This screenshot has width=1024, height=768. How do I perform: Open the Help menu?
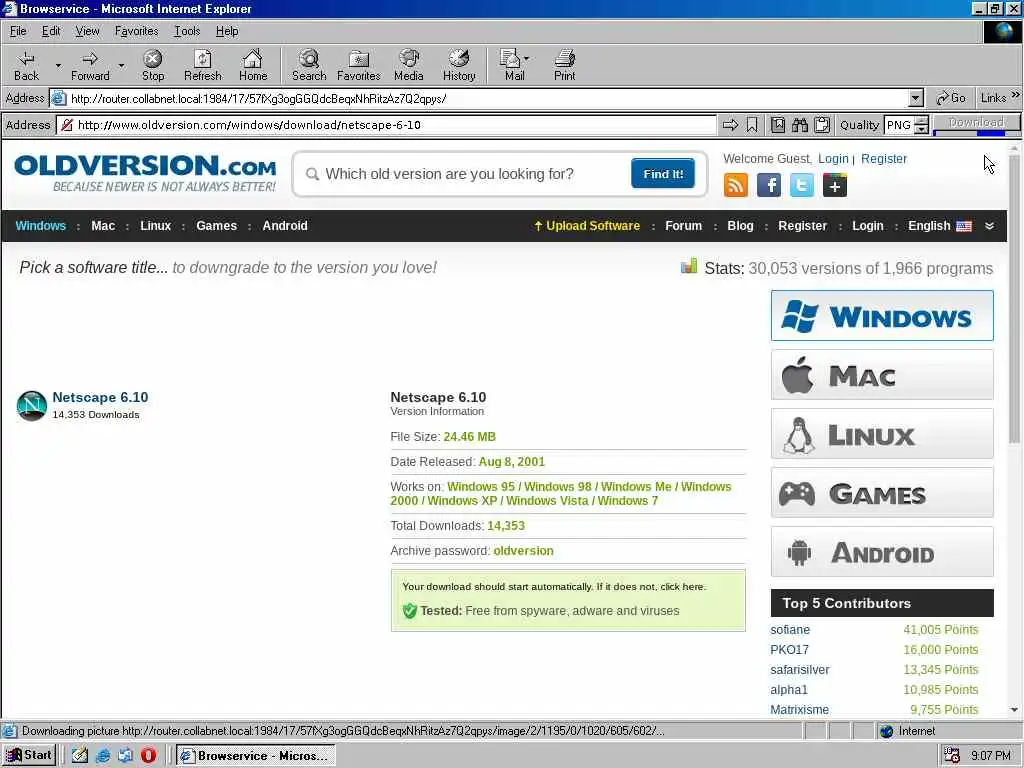[x=227, y=31]
